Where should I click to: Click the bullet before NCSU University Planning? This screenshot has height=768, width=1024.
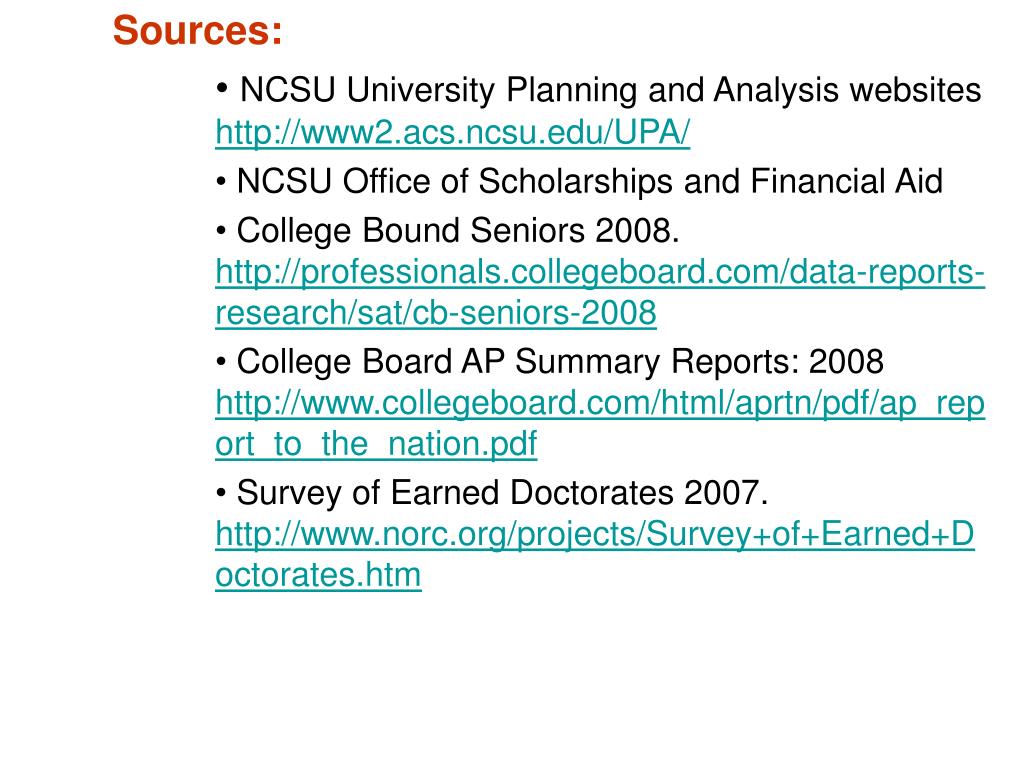coord(222,87)
